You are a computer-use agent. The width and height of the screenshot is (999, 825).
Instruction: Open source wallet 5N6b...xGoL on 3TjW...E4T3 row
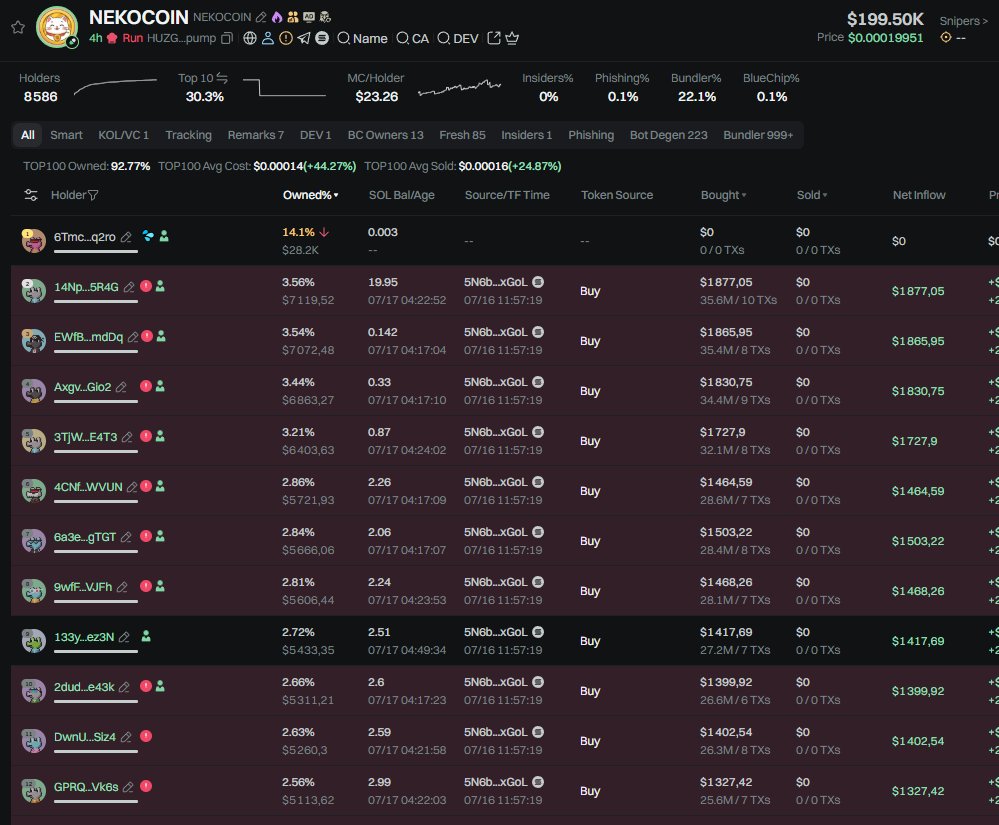[x=496, y=432]
